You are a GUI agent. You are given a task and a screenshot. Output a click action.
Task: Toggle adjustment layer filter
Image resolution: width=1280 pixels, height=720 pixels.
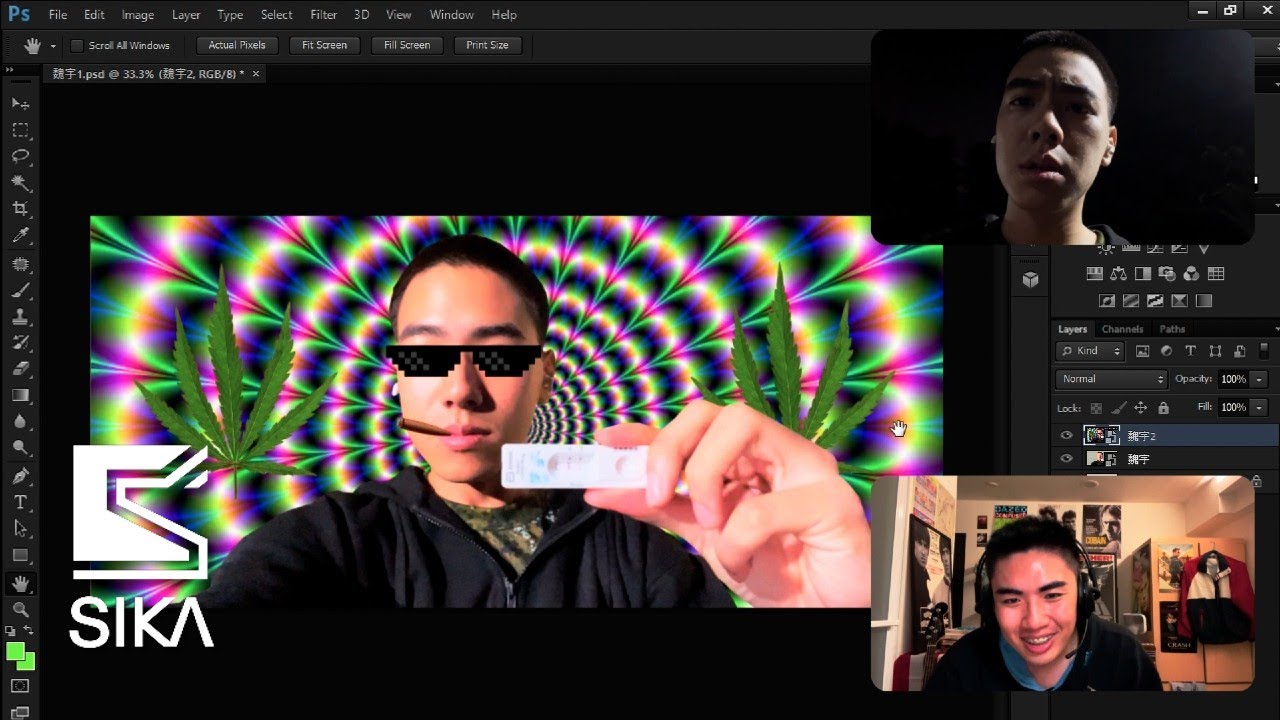click(x=1166, y=351)
